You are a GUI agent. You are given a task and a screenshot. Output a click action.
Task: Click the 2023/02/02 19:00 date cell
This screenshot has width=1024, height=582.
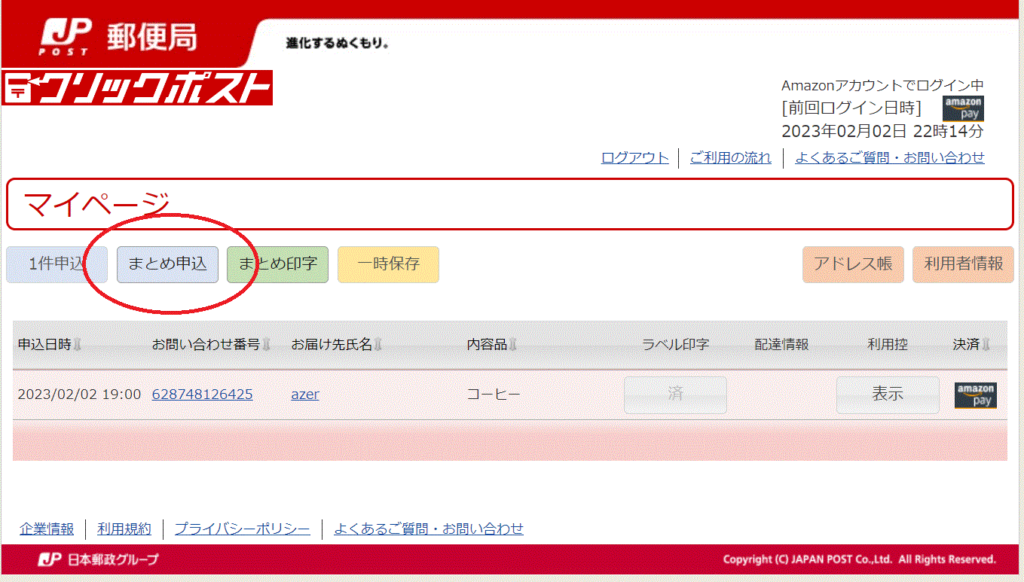(79, 395)
